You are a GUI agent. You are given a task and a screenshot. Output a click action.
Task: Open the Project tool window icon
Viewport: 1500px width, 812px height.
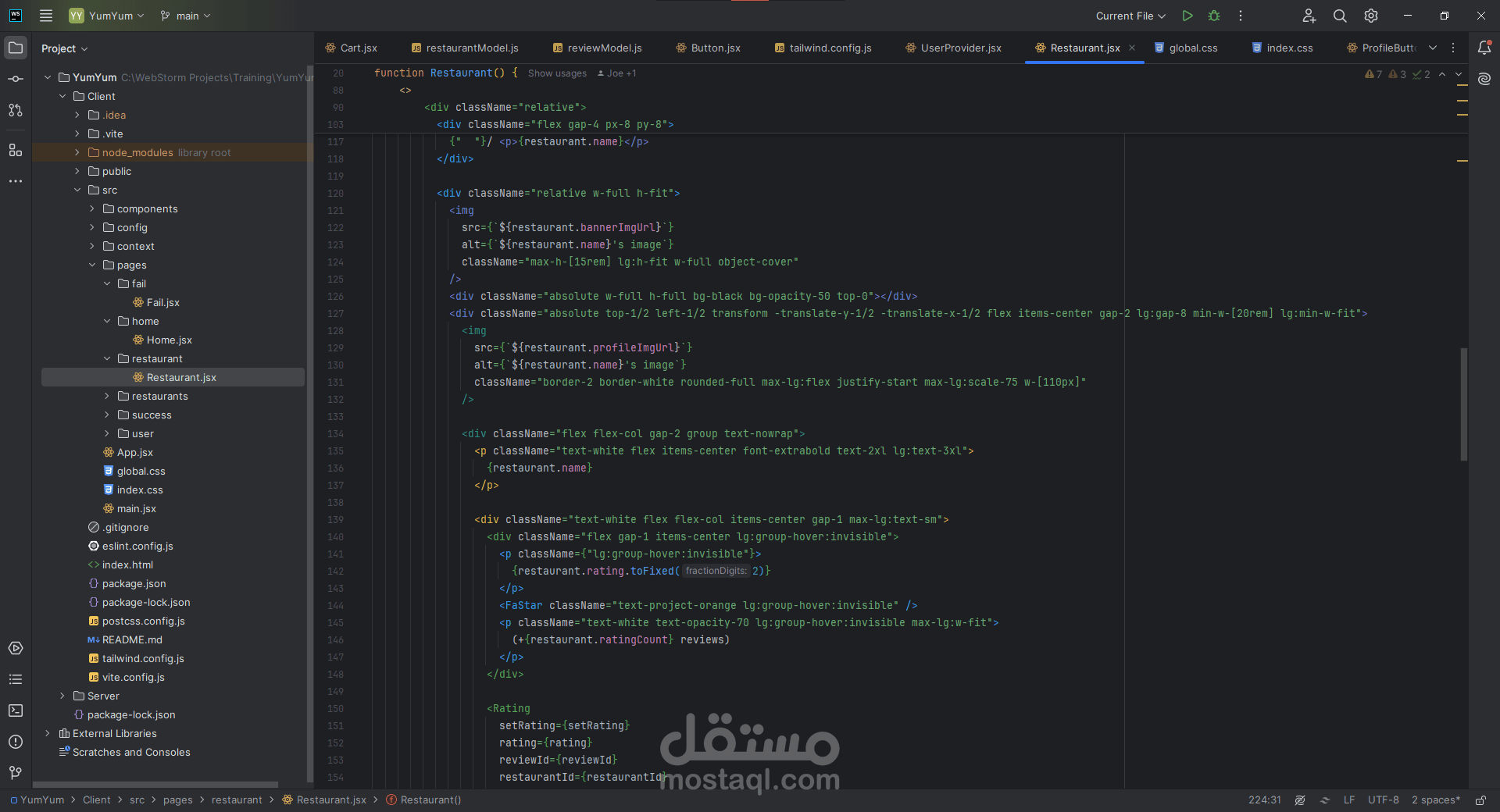(x=16, y=48)
